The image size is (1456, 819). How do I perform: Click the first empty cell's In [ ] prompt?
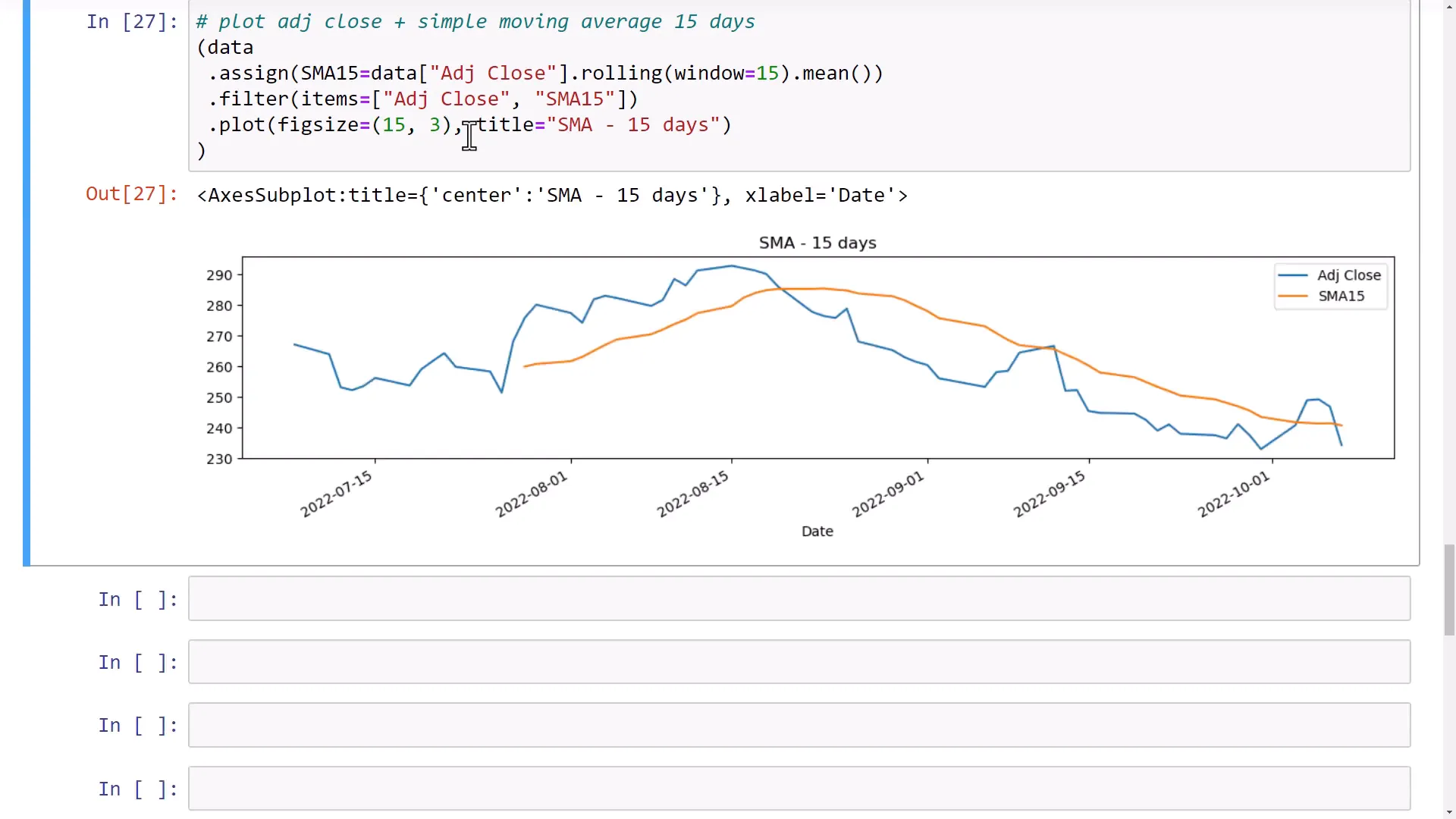(x=137, y=600)
